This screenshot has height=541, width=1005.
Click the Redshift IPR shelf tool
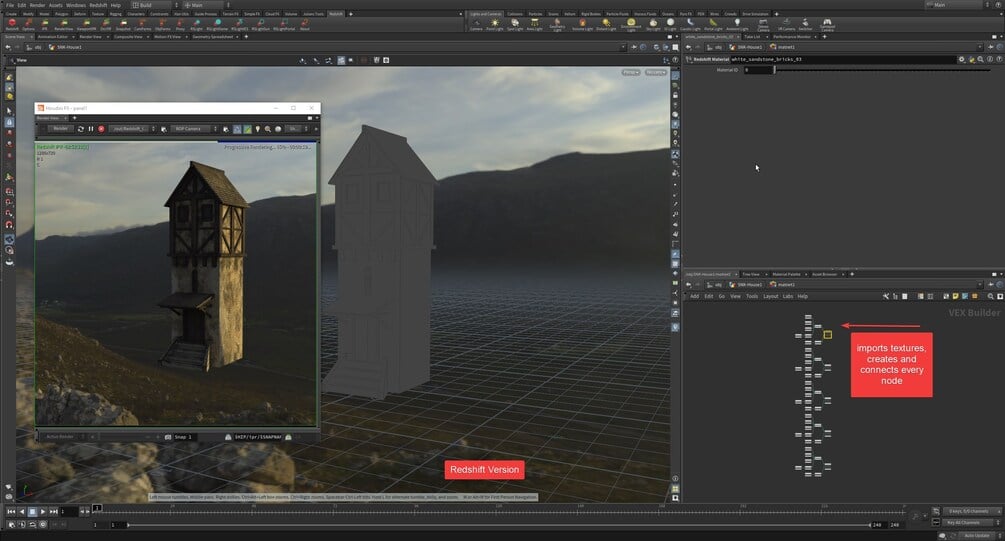(x=44, y=24)
